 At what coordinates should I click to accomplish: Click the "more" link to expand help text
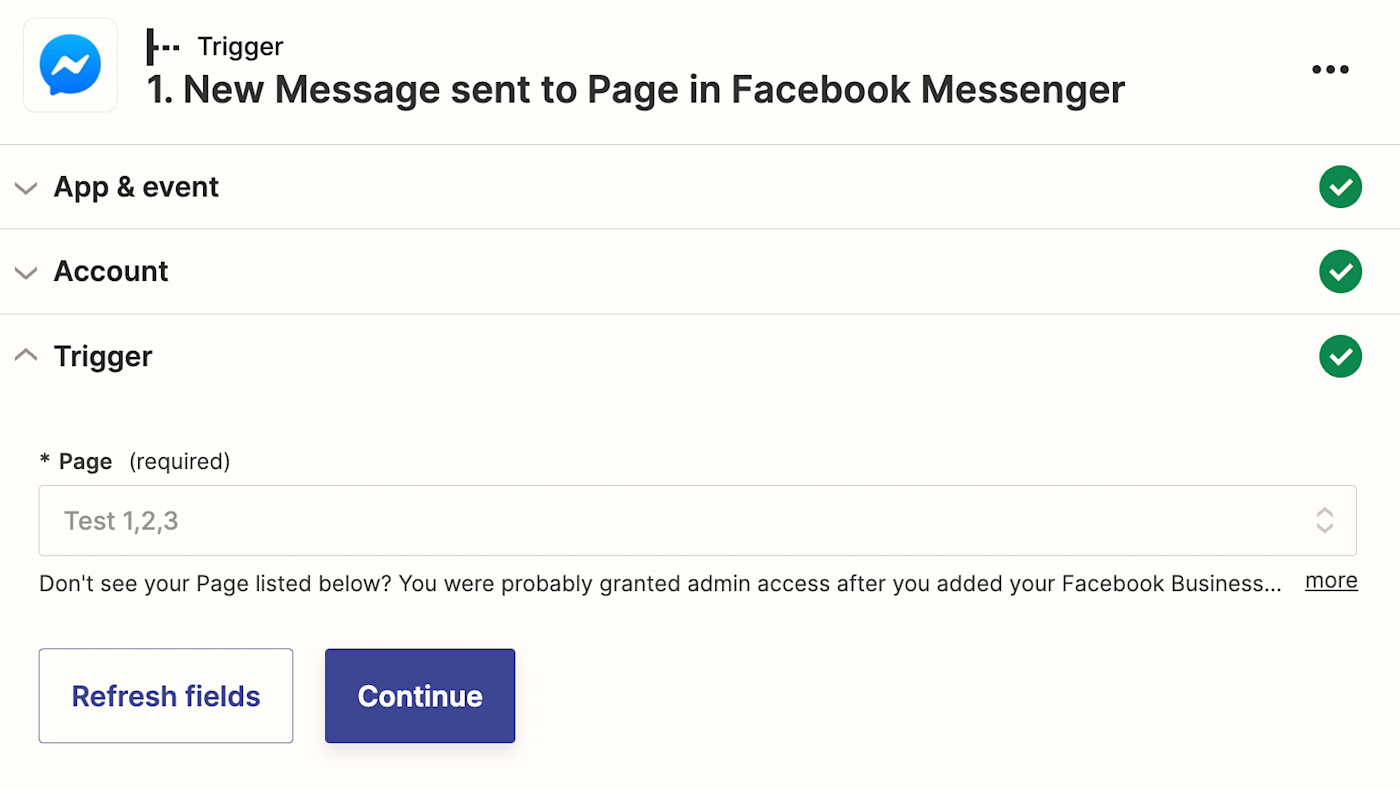click(x=1331, y=581)
